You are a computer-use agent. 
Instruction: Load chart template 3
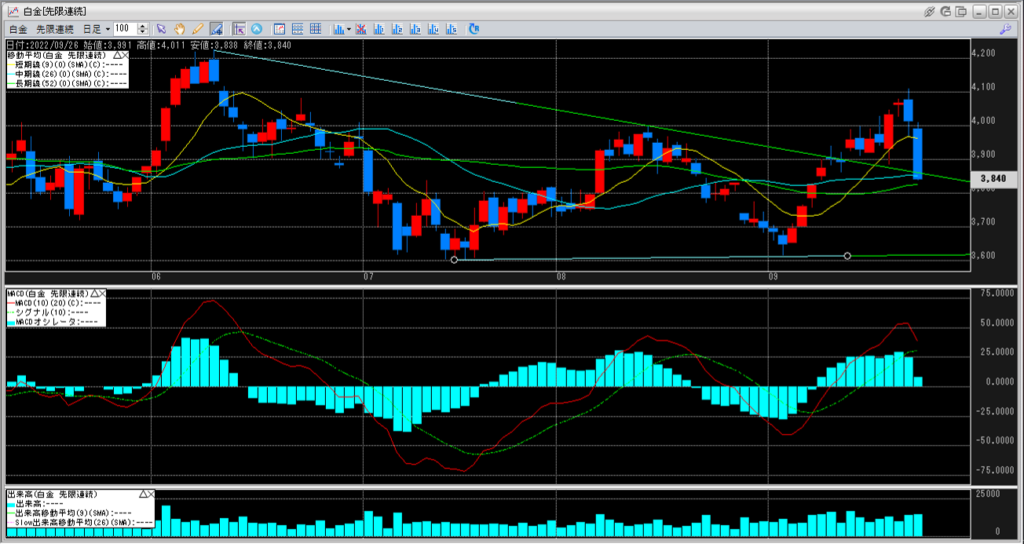point(415,29)
